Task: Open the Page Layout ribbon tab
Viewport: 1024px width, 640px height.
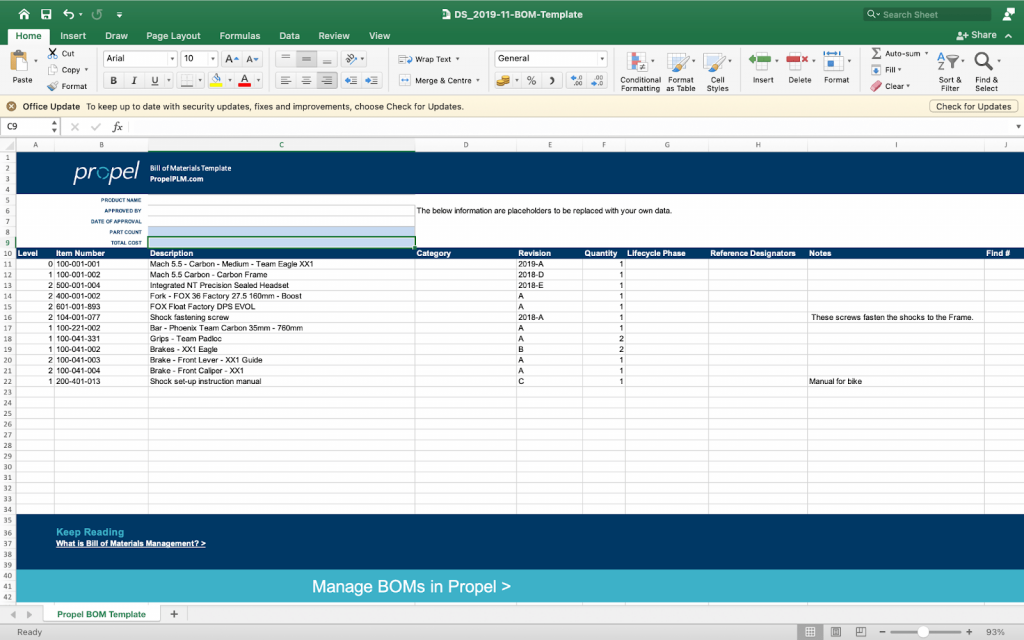Action: [173, 36]
